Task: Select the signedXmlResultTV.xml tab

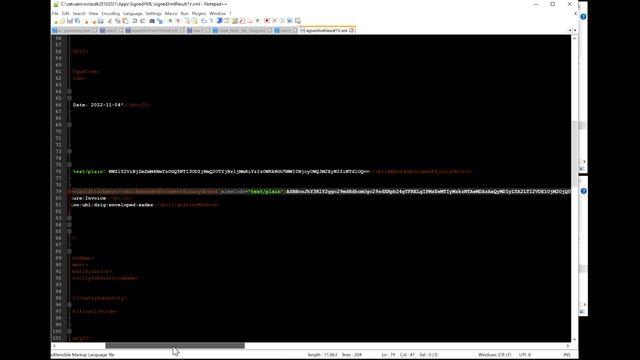Action: coord(327,31)
